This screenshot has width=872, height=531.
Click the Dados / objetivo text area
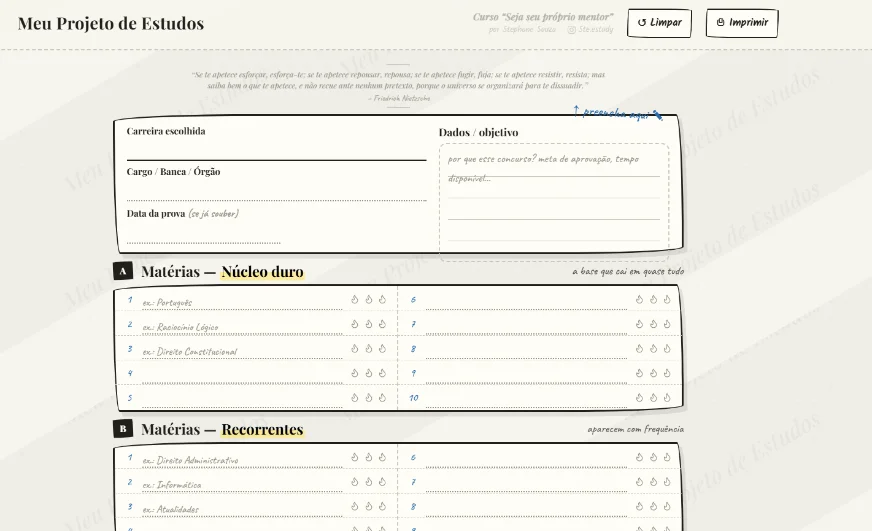click(x=554, y=202)
